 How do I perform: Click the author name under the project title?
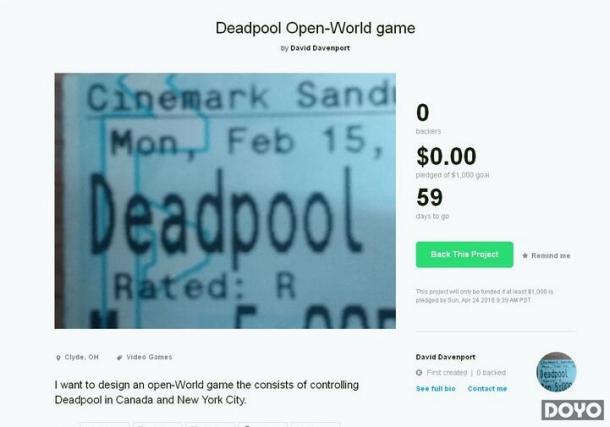click(x=320, y=48)
